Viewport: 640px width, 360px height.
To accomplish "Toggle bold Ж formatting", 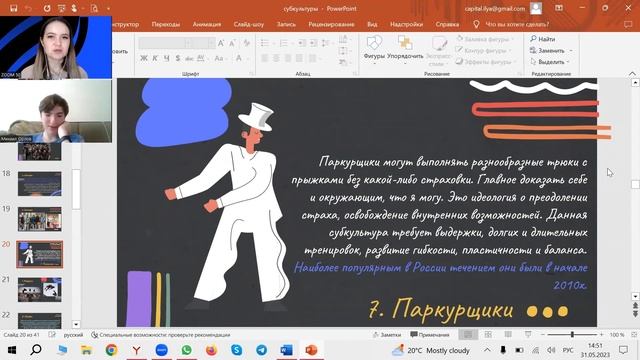I will click(x=144, y=58).
